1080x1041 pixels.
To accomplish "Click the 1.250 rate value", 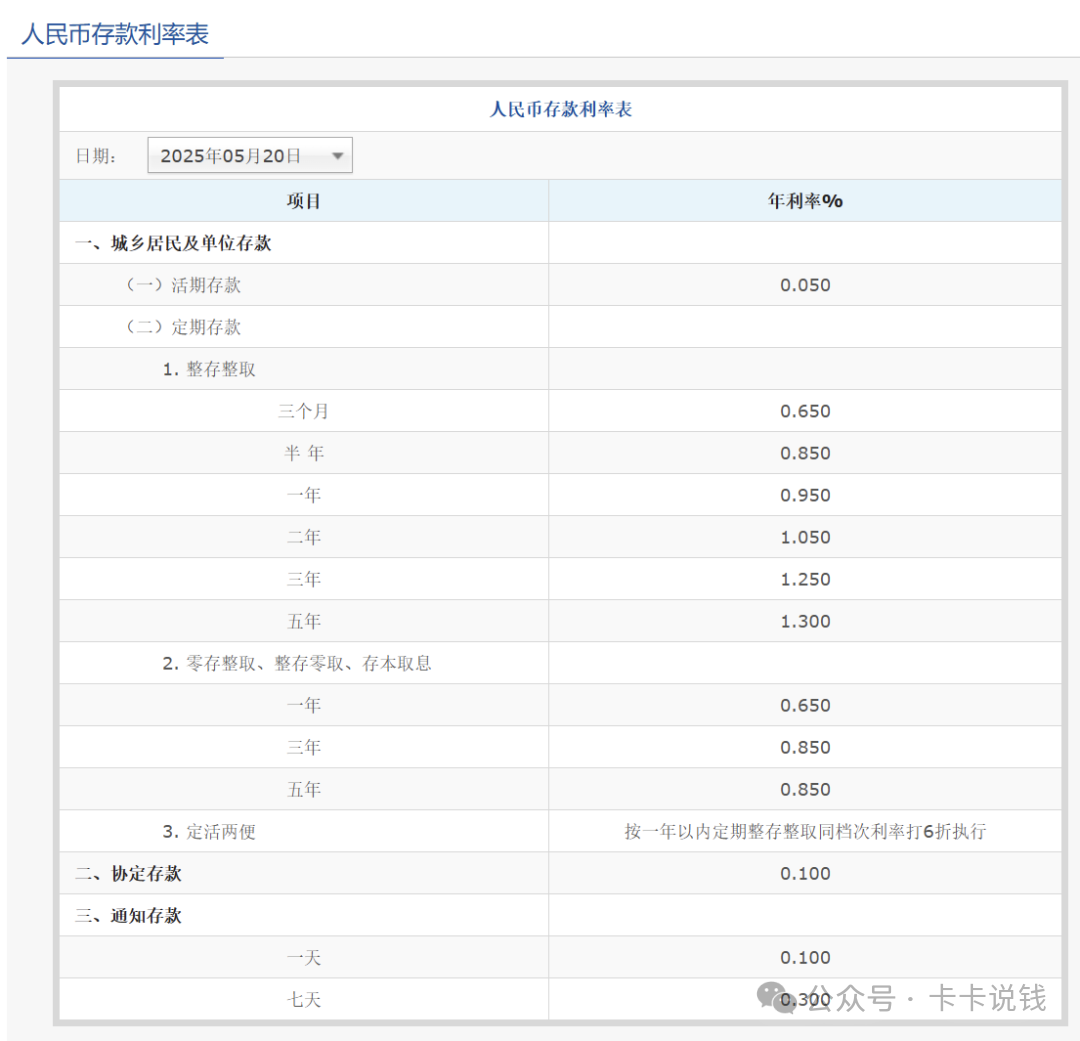I will (805, 579).
